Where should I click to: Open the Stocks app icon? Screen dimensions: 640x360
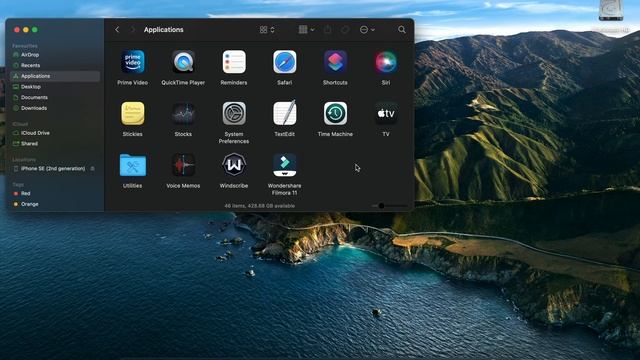coord(183,113)
